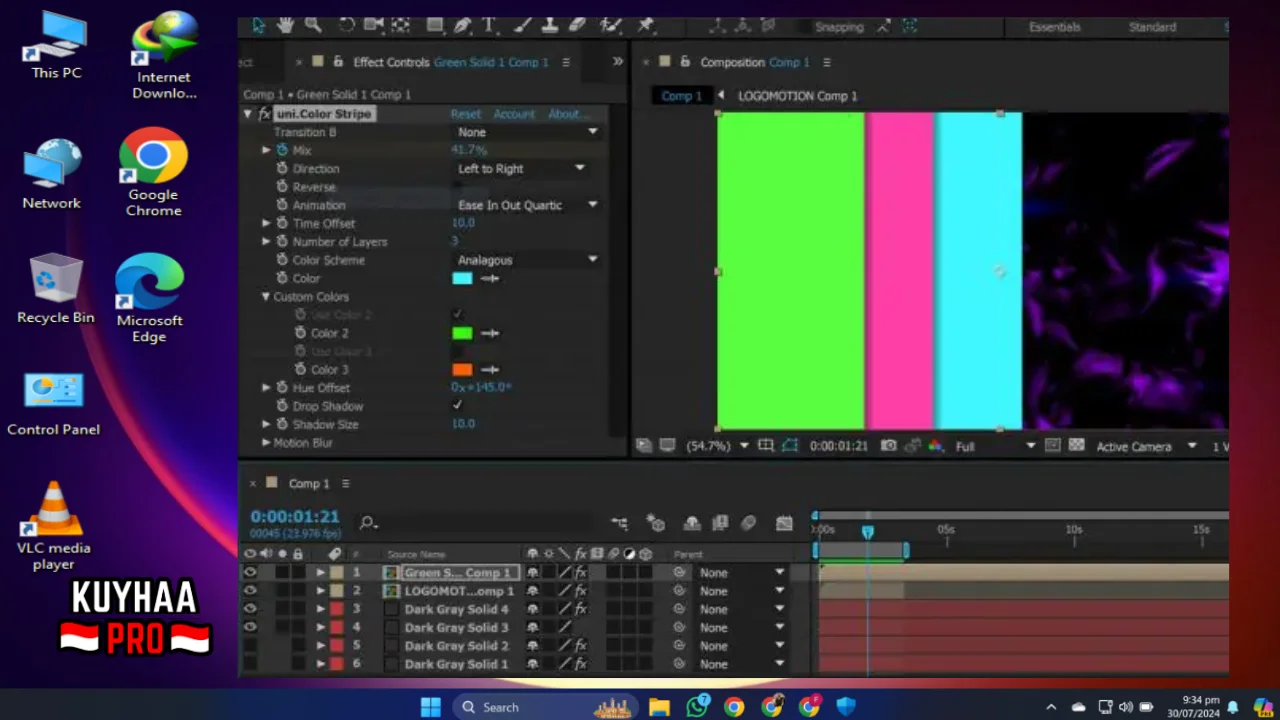This screenshot has height=720, width=1280.
Task: Open the composition mini-flowchart icon in timeline
Action: (620, 523)
